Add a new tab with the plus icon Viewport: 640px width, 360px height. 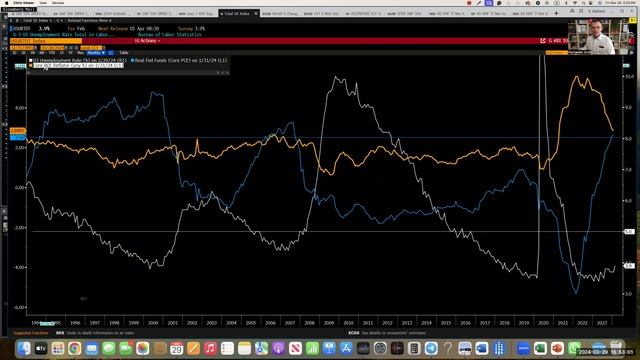(556, 13)
